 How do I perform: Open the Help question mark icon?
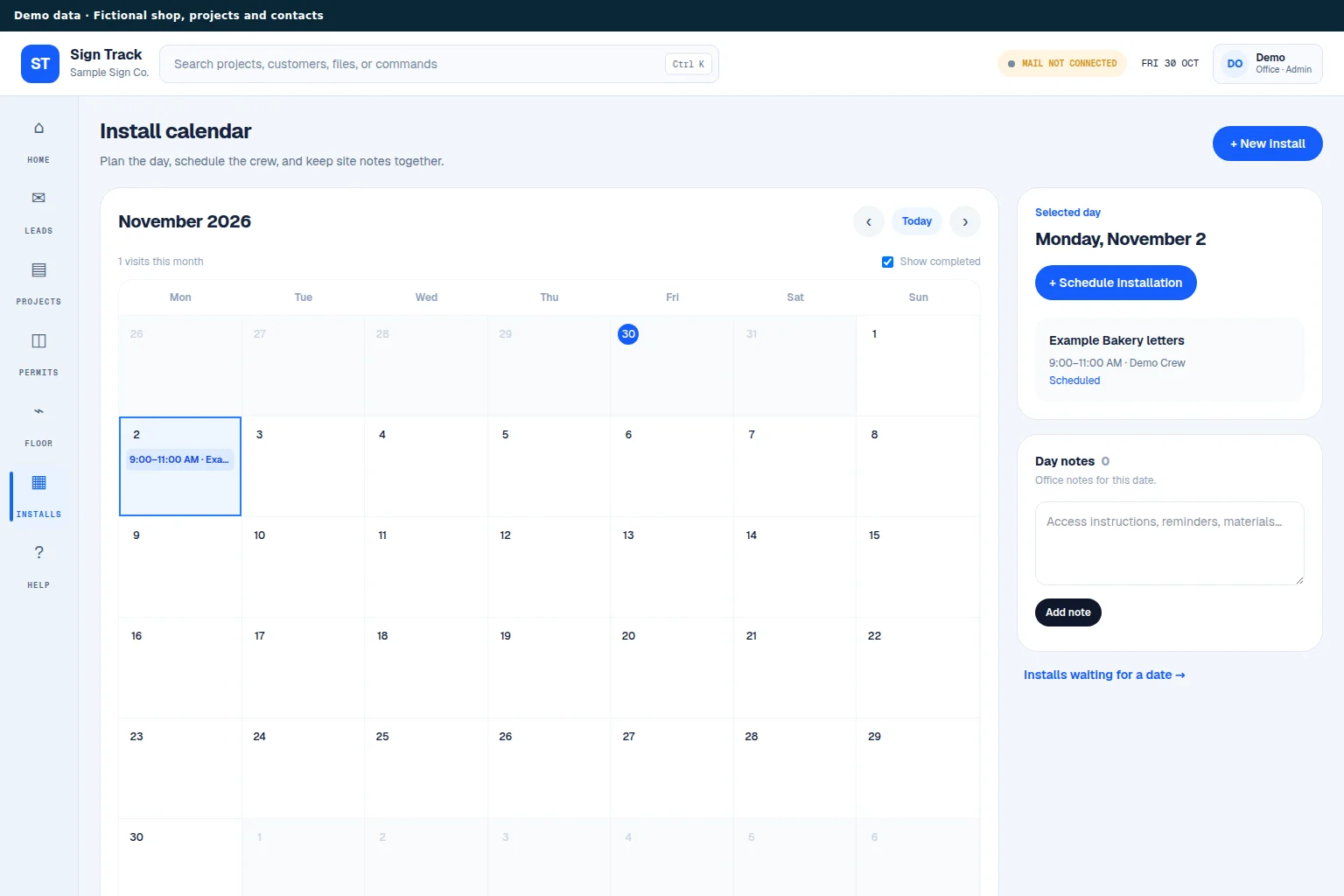38,553
